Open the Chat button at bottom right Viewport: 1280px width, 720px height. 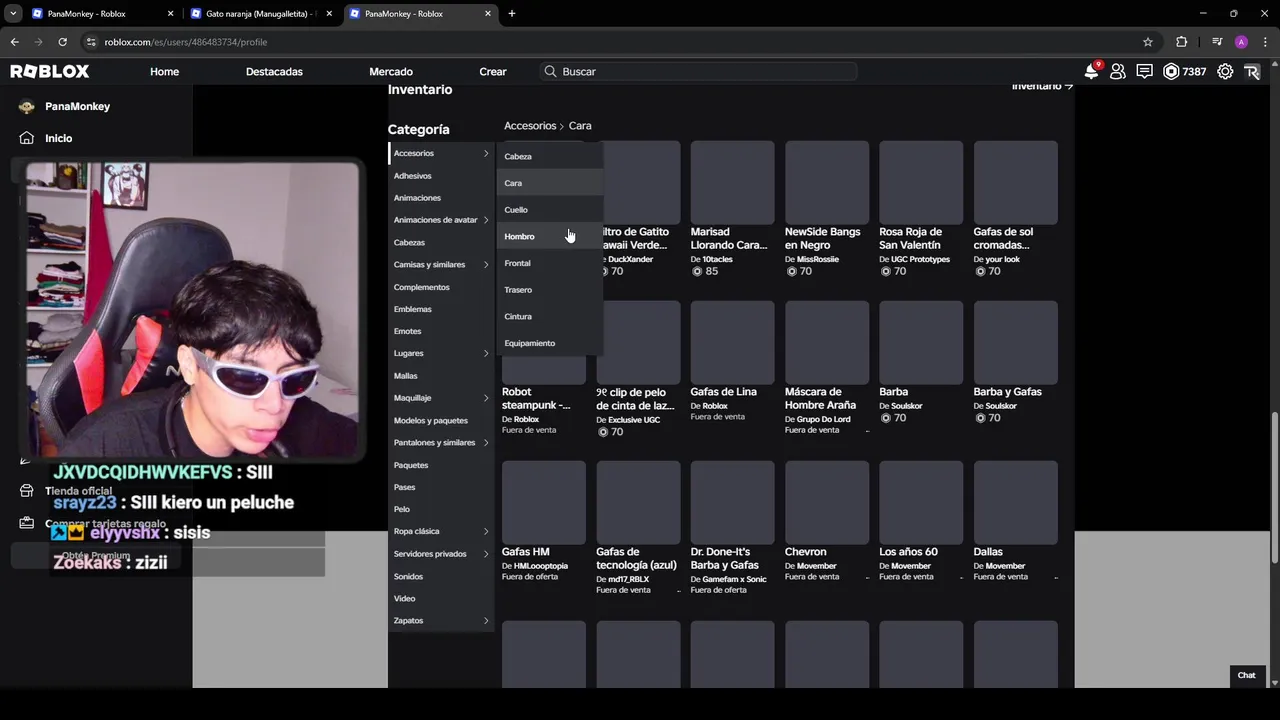(x=1246, y=675)
